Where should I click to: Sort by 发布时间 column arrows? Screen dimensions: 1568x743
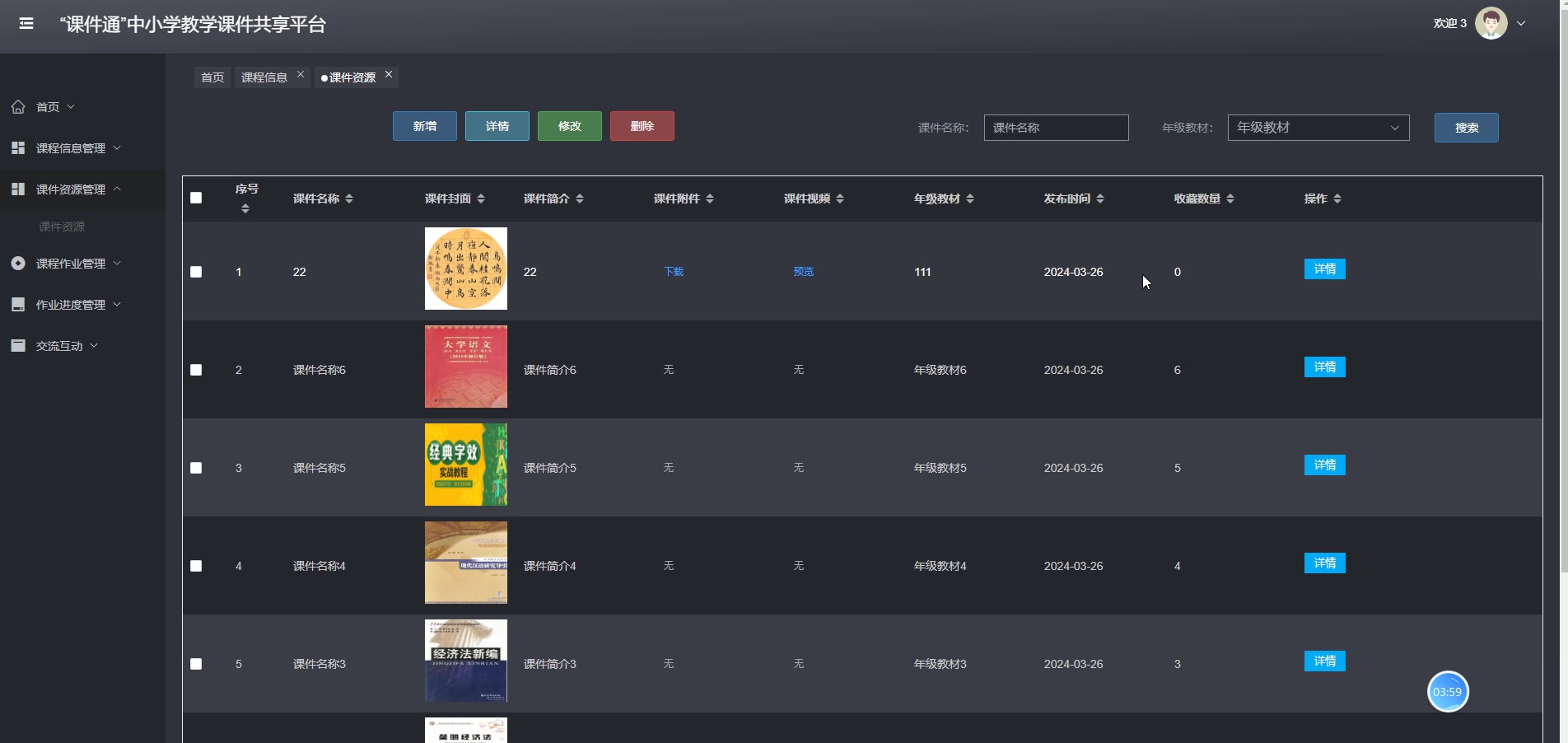point(1100,199)
